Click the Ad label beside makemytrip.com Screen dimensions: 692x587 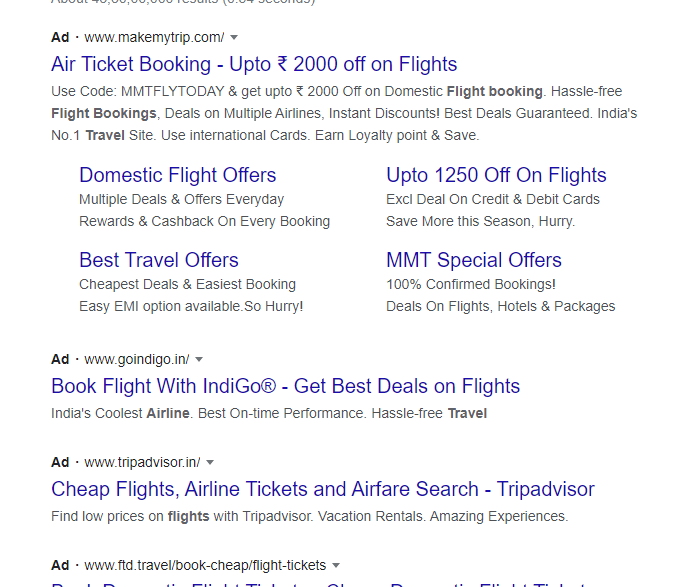pos(60,38)
